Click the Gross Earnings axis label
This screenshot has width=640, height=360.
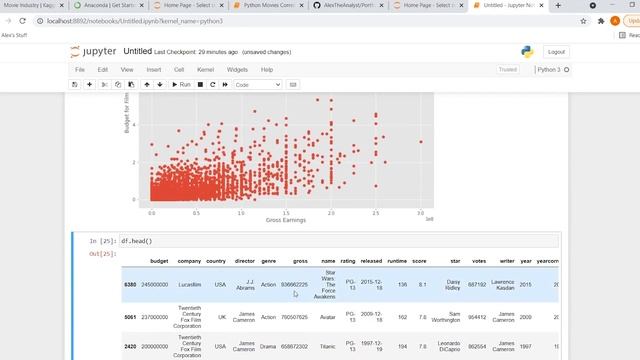point(286,220)
